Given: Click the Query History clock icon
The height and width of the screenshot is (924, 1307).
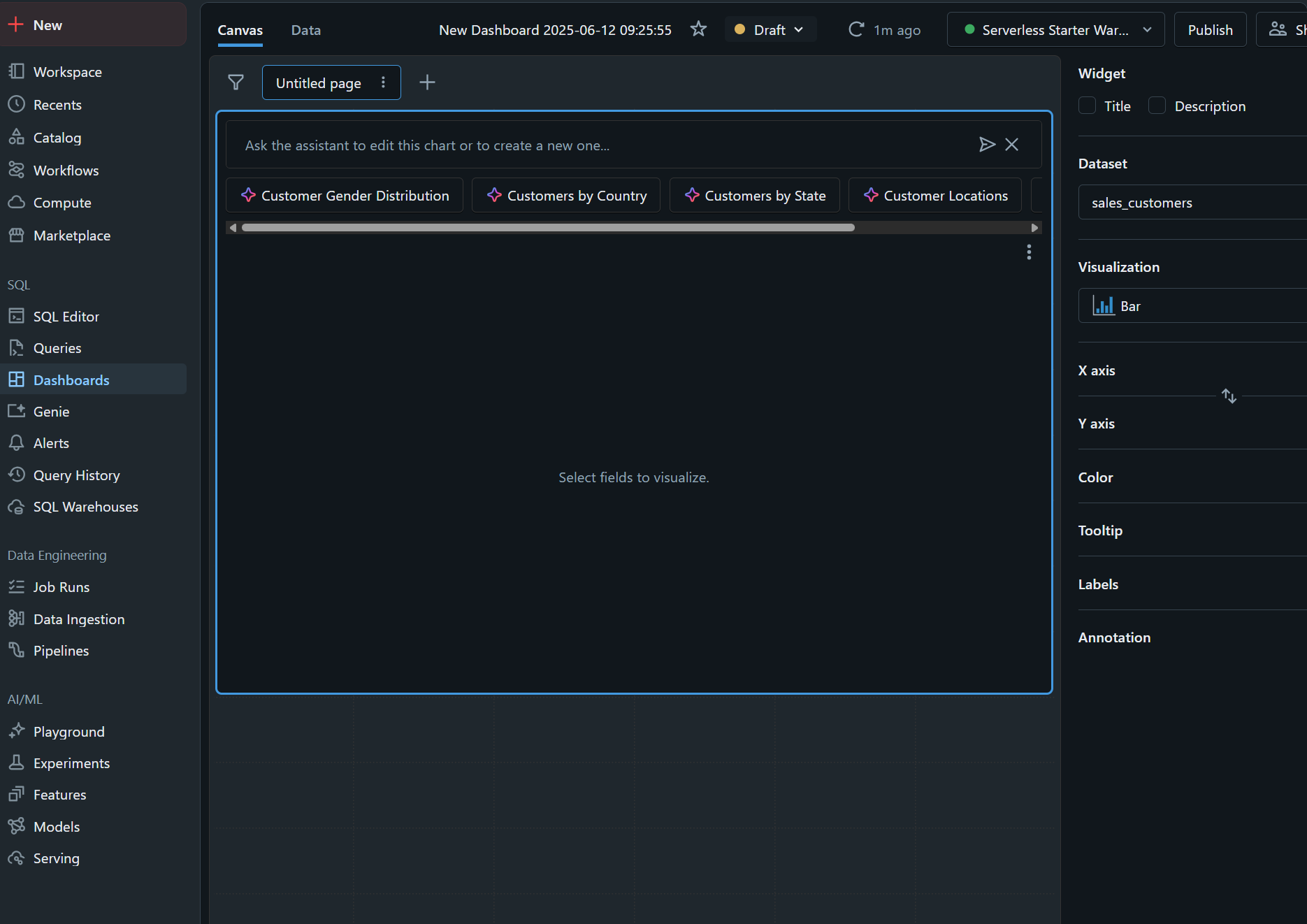Looking at the screenshot, I should (16, 475).
